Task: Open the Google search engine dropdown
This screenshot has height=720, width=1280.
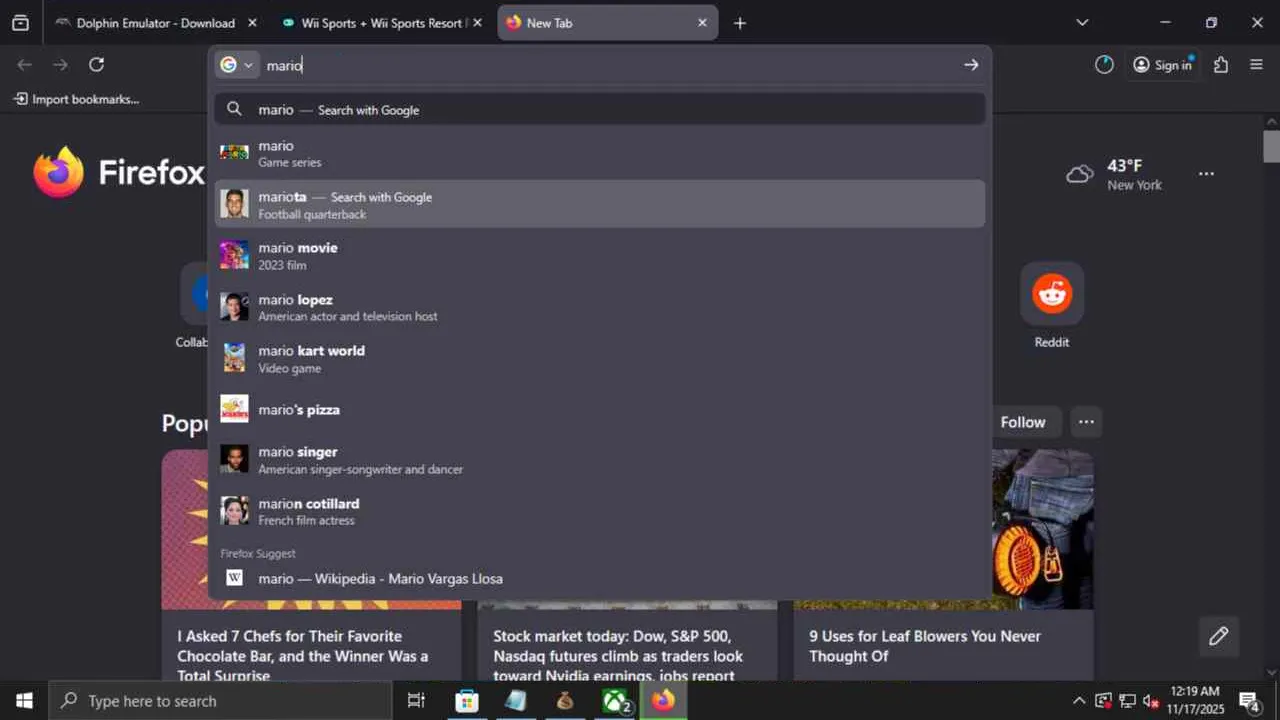Action: [237, 65]
